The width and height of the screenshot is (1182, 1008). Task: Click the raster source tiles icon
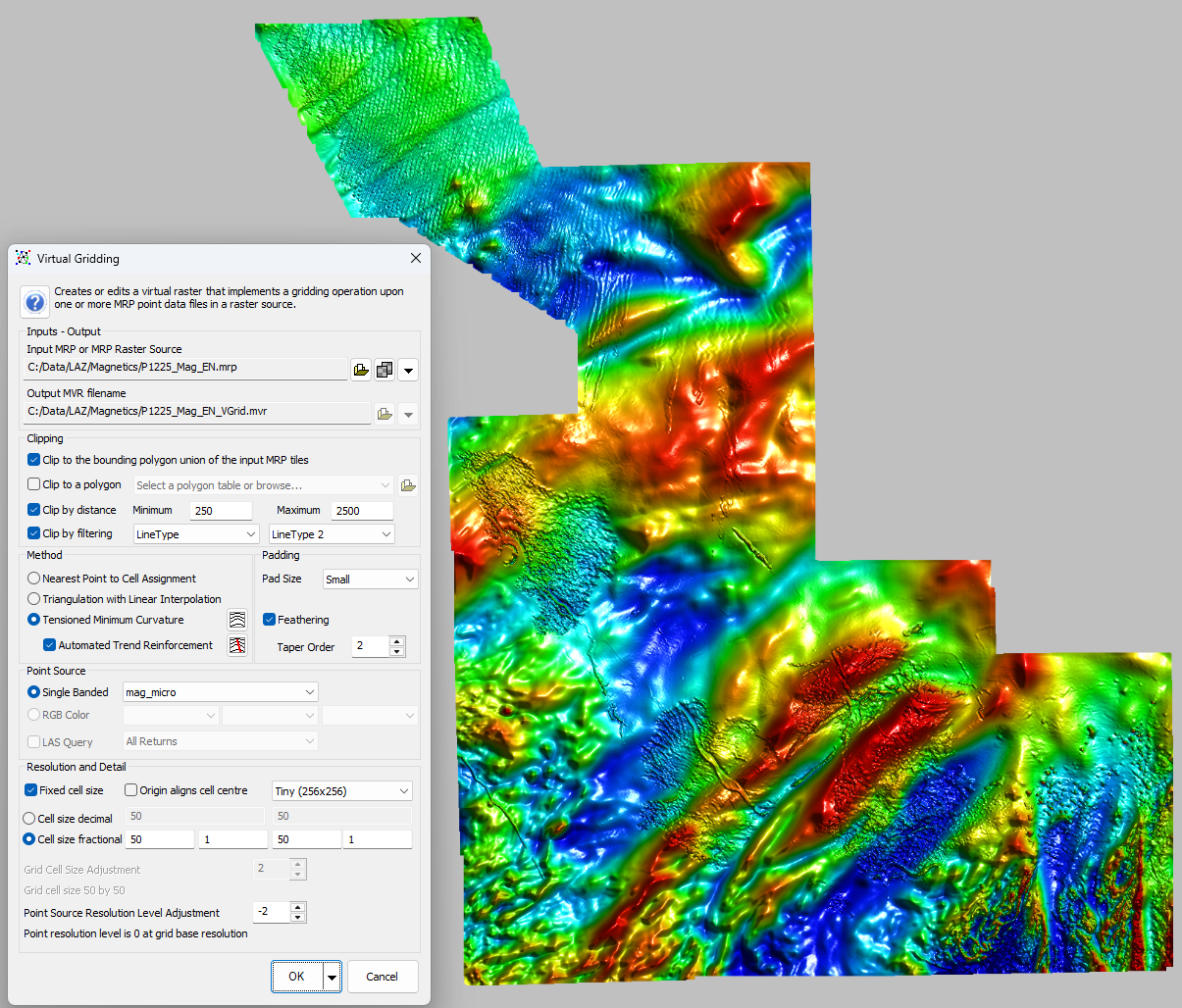coord(385,370)
